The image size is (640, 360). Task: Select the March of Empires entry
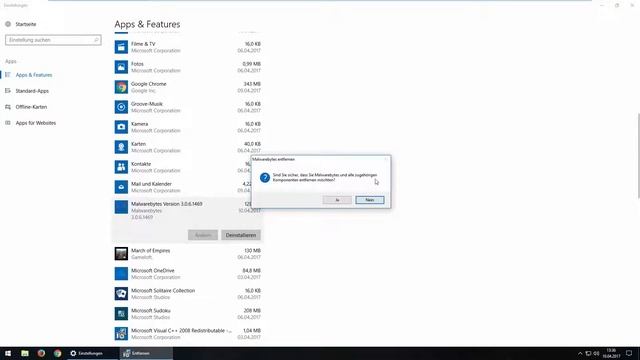188,253
